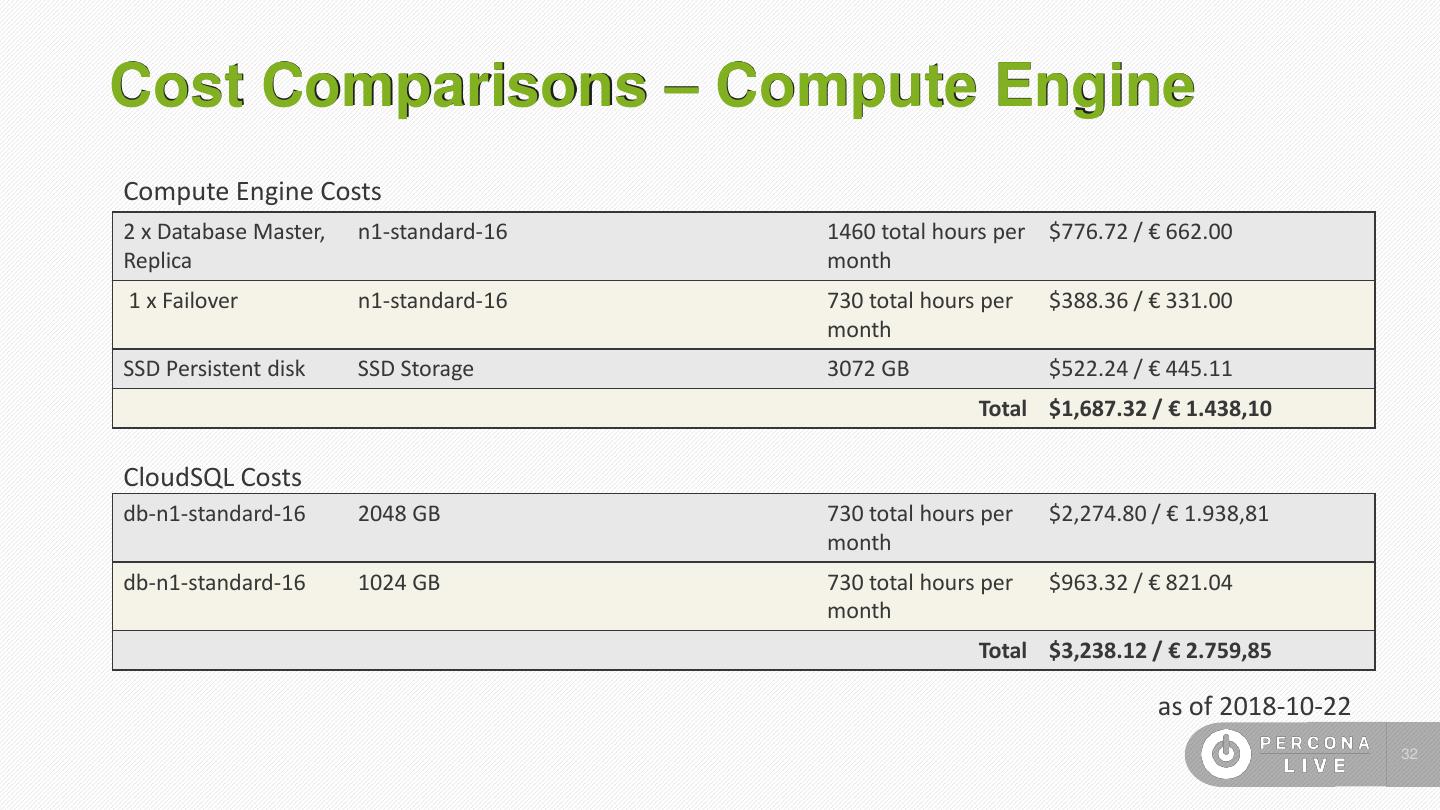Select the $522.24 / € 445.11 price
This screenshot has width=1440, height=810.
click(1140, 369)
